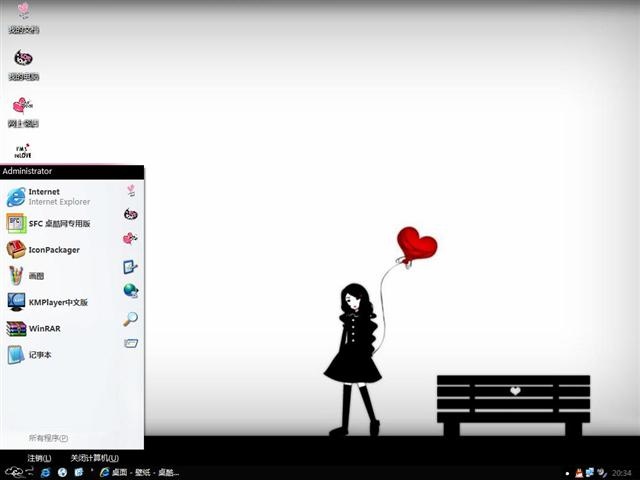The width and height of the screenshot is (640, 480).
Task: Click Internet Explorer quick launch icon
Action: pyautogui.click(x=45, y=473)
